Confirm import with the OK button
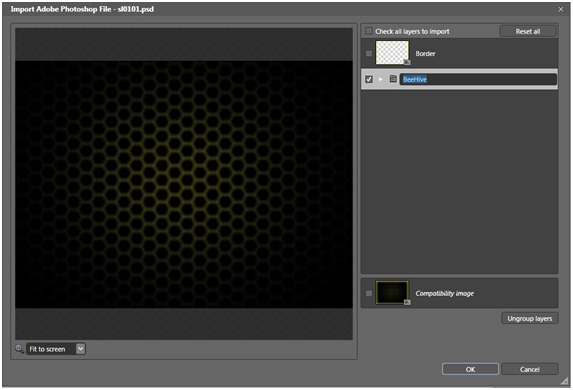 [x=470, y=369]
